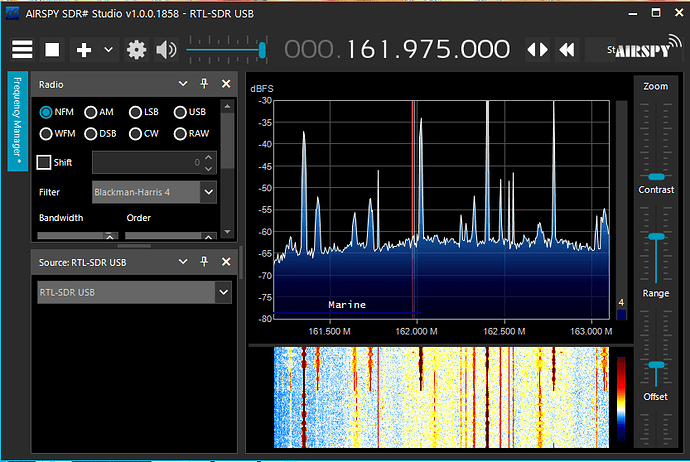Open the Radio panel options chevron
690x462 pixels.
click(x=183, y=85)
